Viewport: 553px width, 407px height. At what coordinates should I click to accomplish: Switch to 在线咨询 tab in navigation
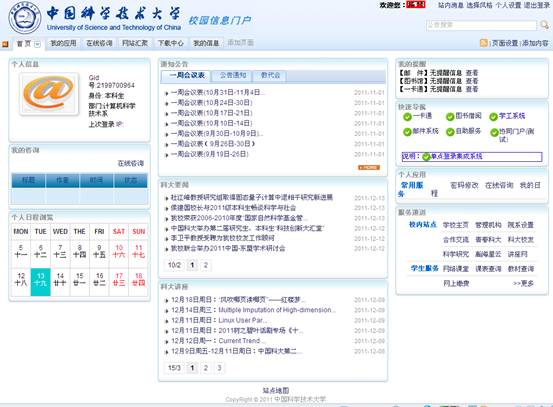(99, 43)
